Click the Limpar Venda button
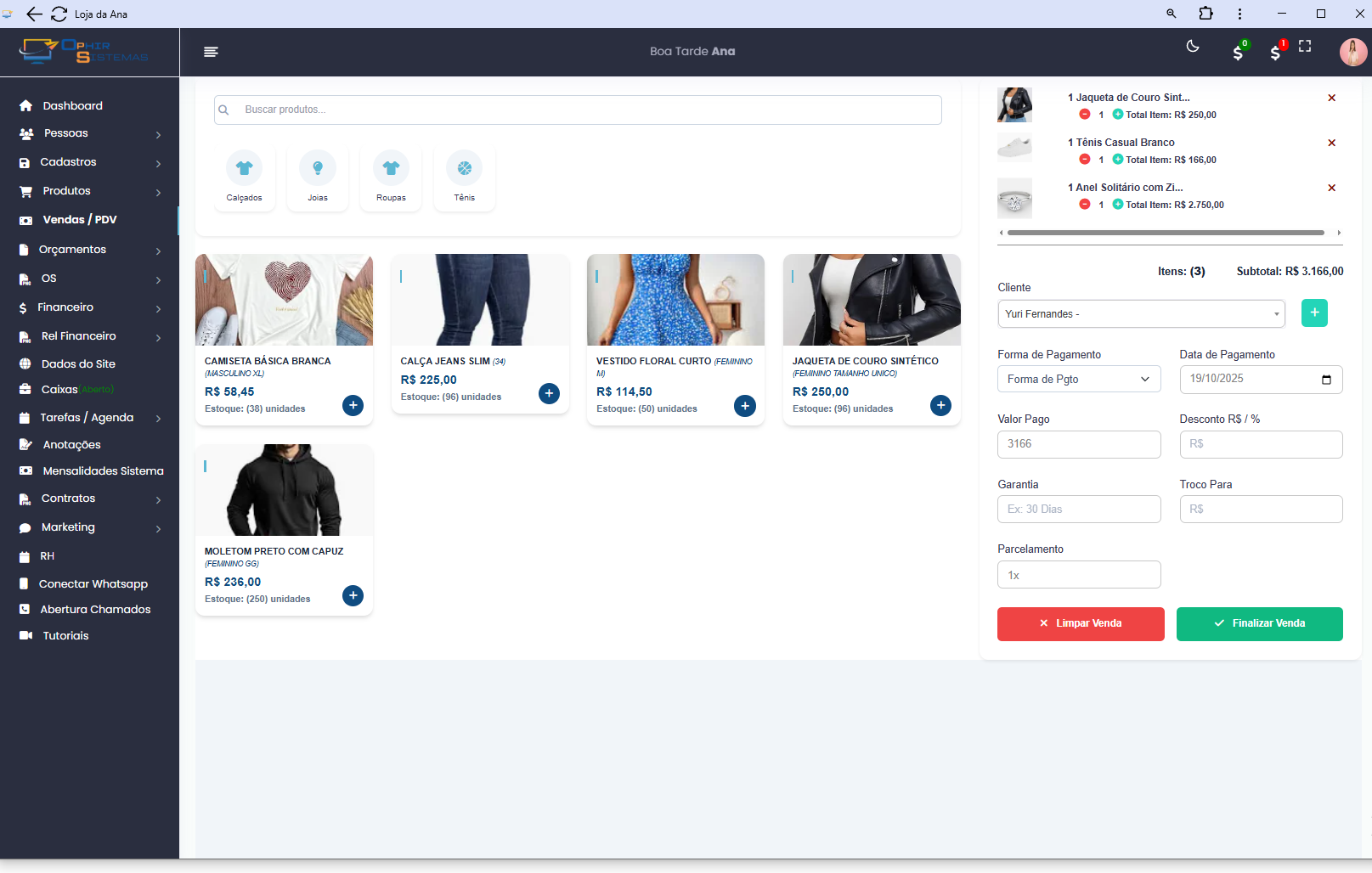1372x873 pixels. [1080, 623]
